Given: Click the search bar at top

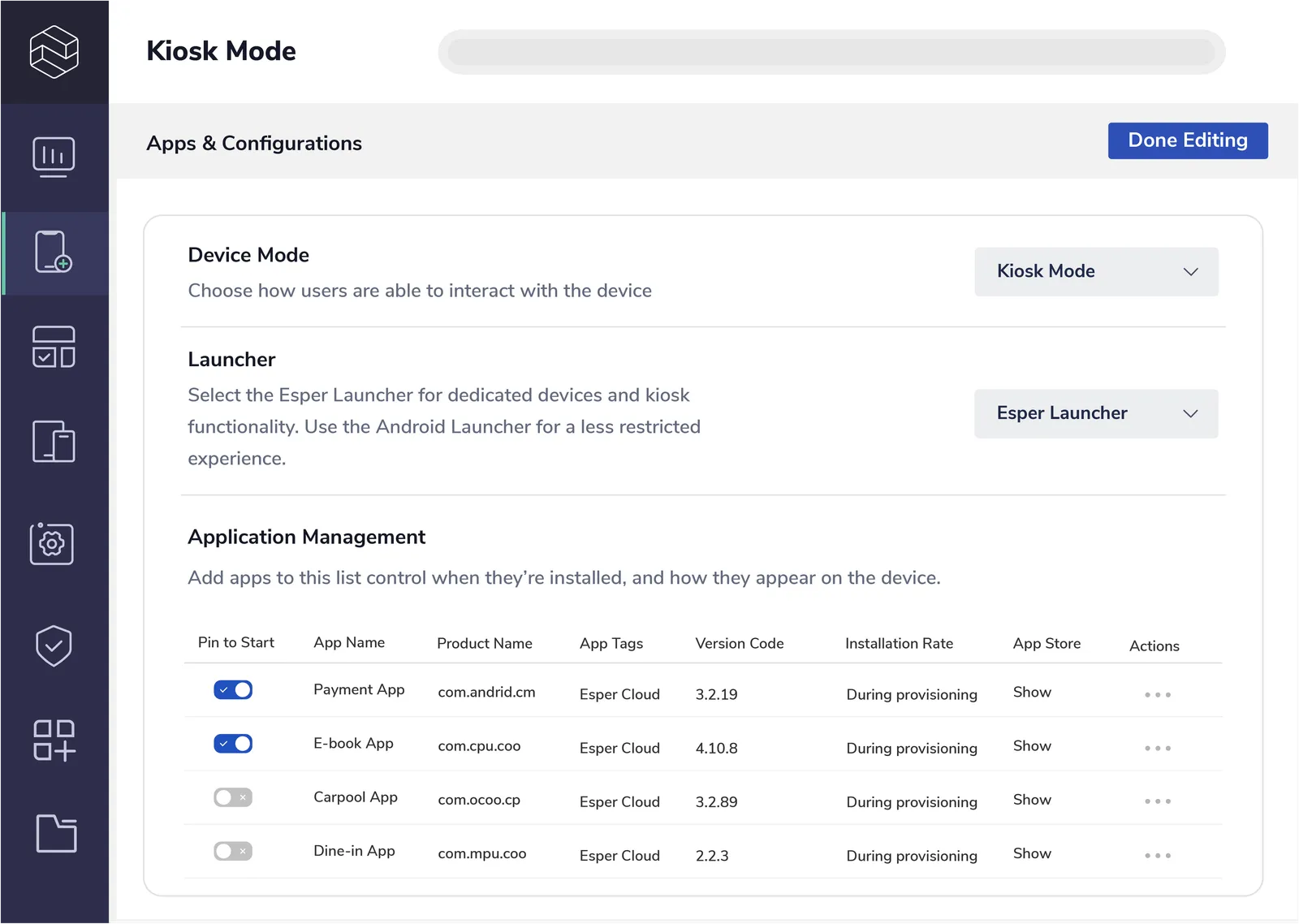Looking at the screenshot, I should coord(831,52).
